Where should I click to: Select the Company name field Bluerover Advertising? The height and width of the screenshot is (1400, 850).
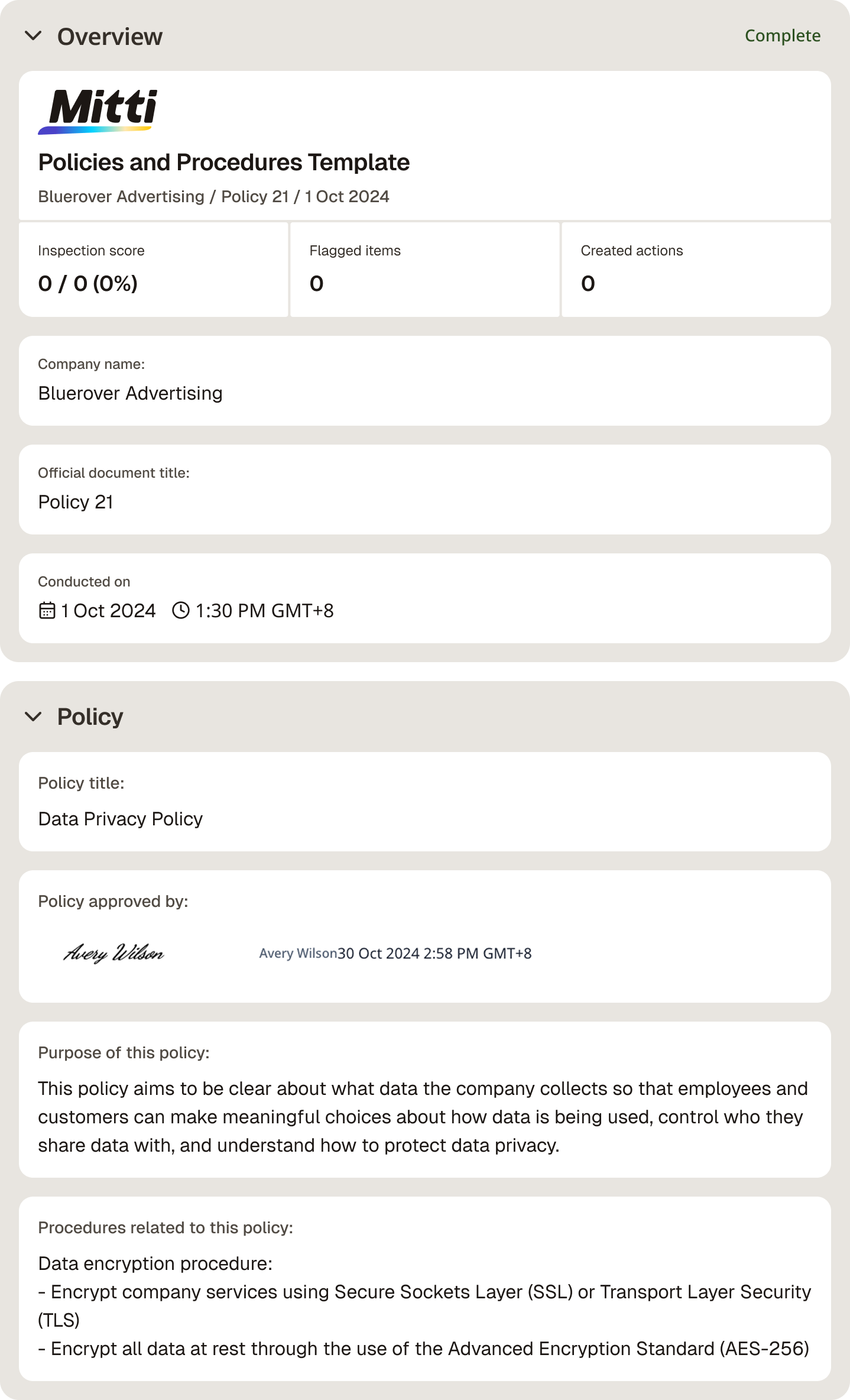[x=425, y=381]
